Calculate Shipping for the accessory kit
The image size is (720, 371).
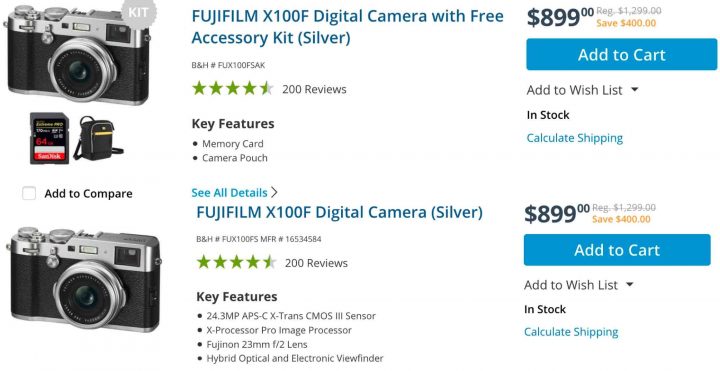click(x=574, y=138)
